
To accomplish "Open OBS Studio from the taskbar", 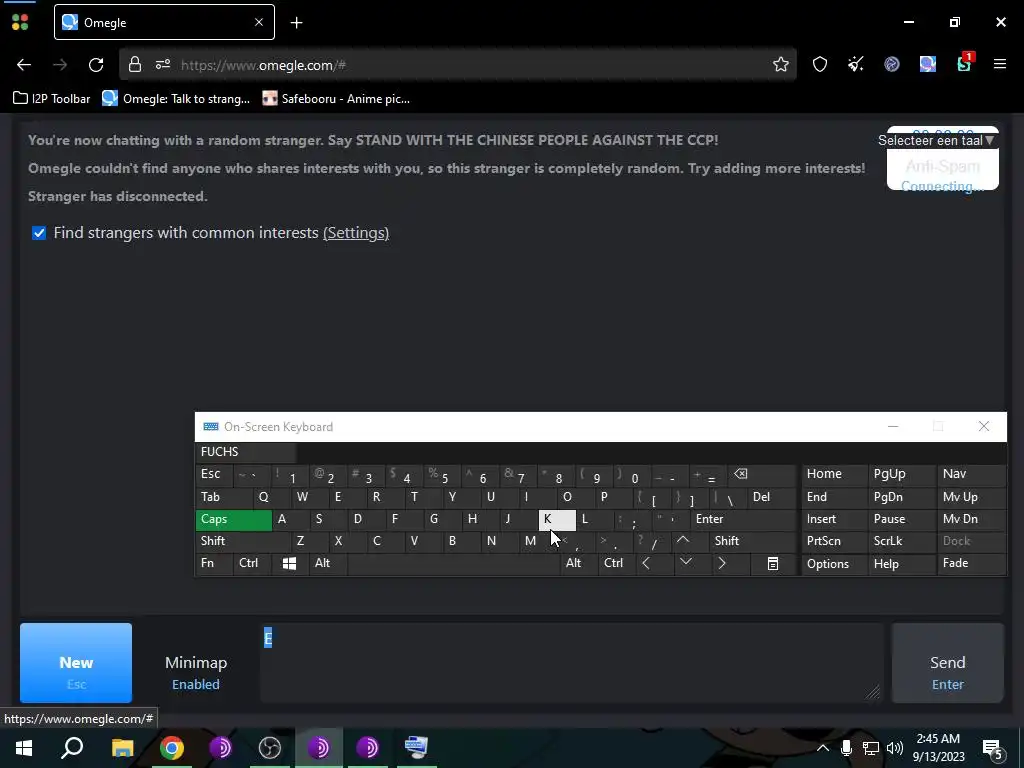I will [x=270, y=748].
